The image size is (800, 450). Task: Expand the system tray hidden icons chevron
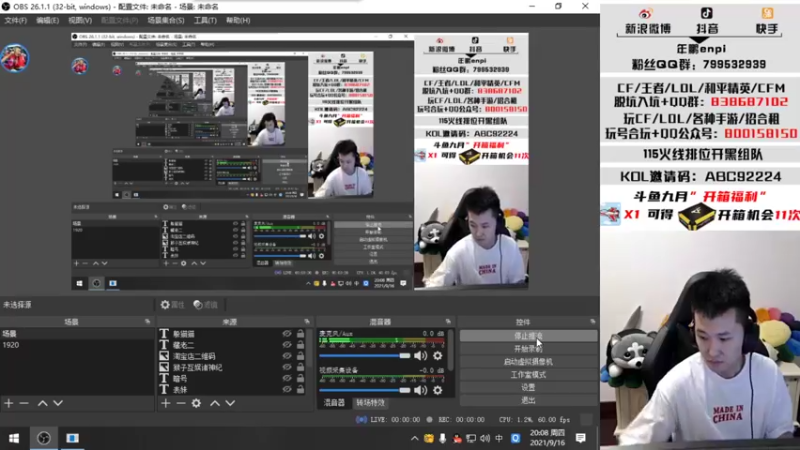click(414, 438)
